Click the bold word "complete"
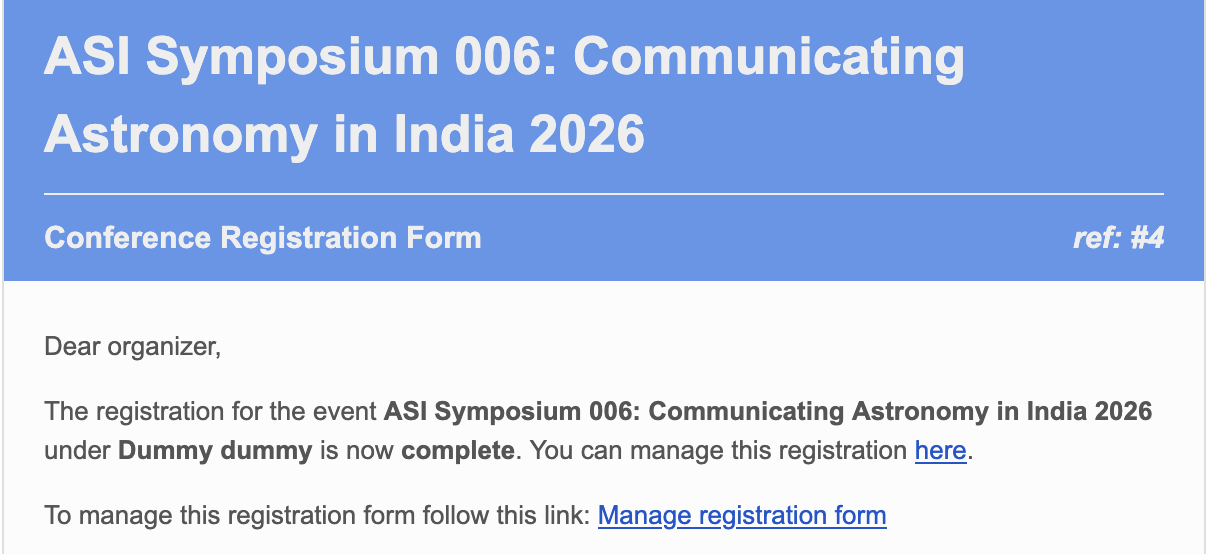The height and width of the screenshot is (554, 1206). [x=457, y=451]
